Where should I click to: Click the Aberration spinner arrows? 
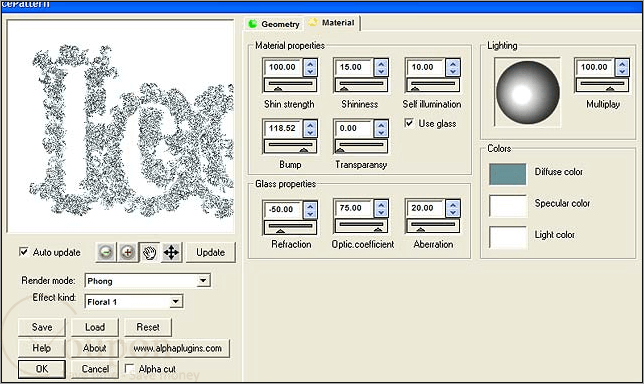[x=453, y=208]
